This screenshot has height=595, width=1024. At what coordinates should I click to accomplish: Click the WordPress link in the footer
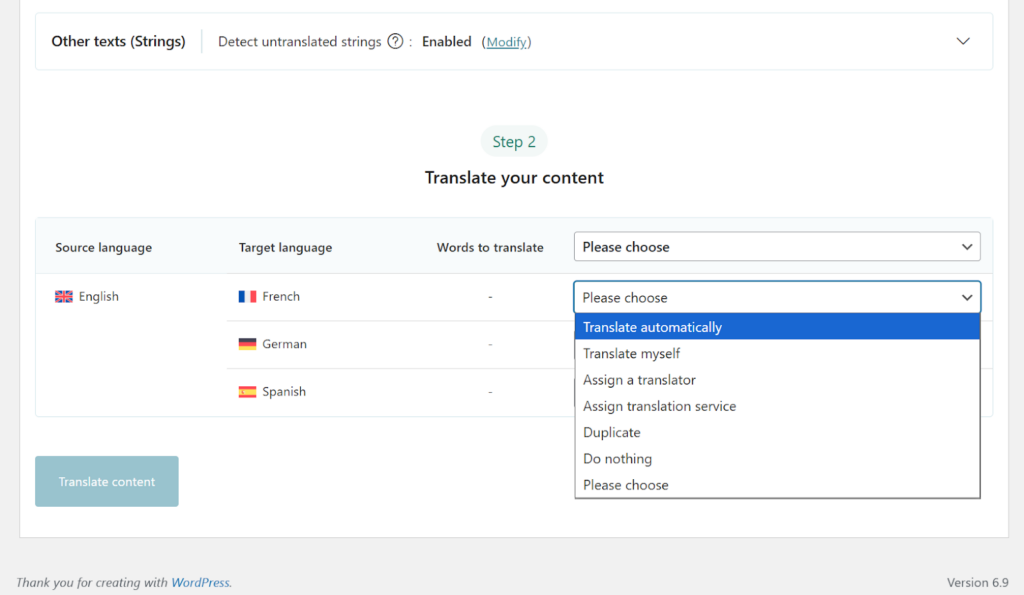[x=200, y=581]
